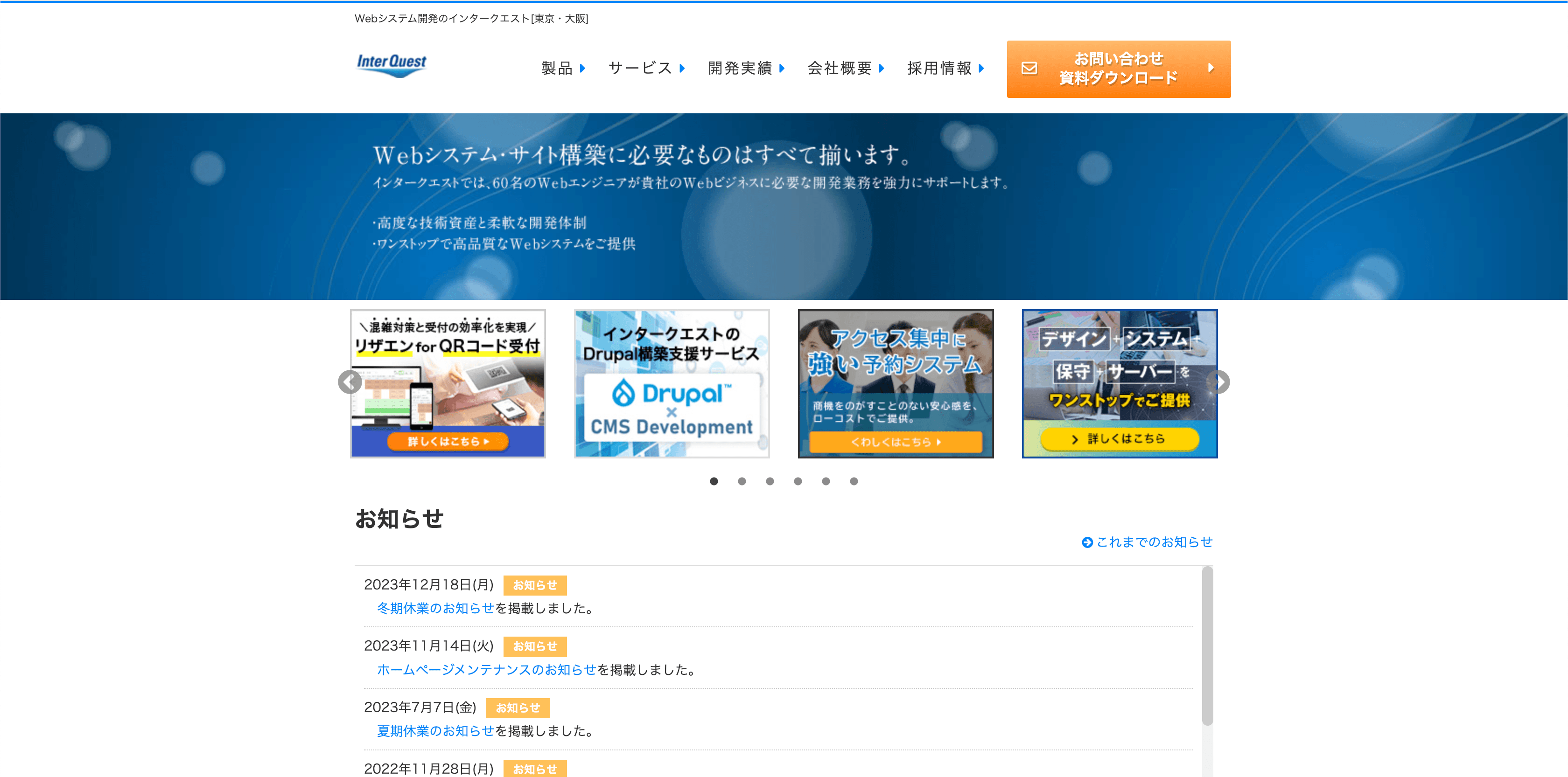Expand the 開発実績 menu
Viewport: 1568px width, 777px height.
746,69
